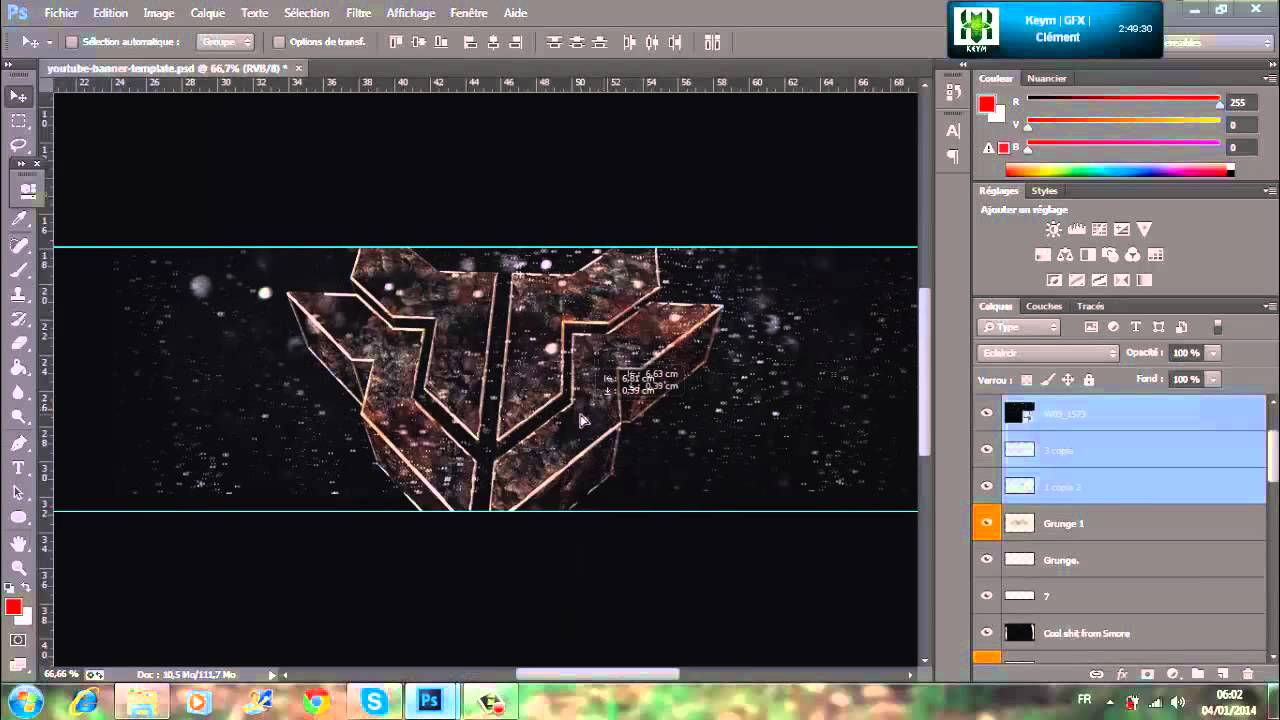Image resolution: width=1280 pixels, height=720 pixels.
Task: Add a Levels adjustment
Action: pos(1076,230)
